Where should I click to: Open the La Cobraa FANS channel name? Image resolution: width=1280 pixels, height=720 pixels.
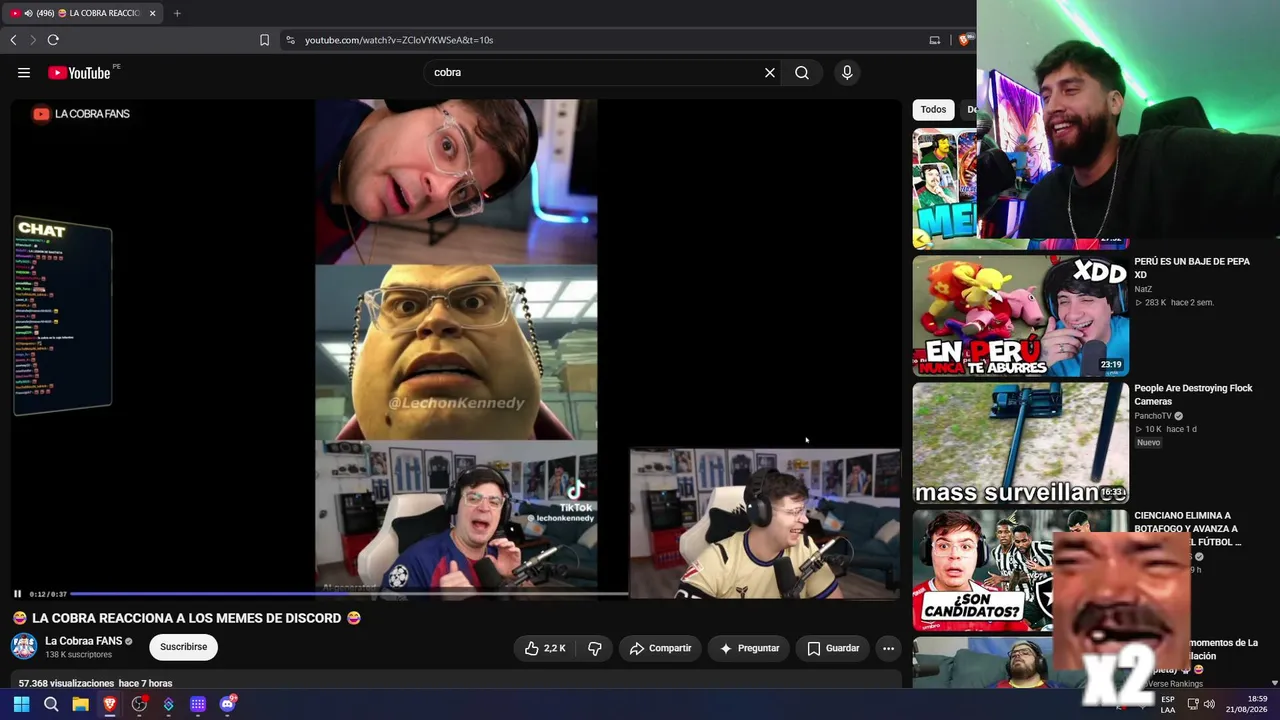click(x=84, y=641)
